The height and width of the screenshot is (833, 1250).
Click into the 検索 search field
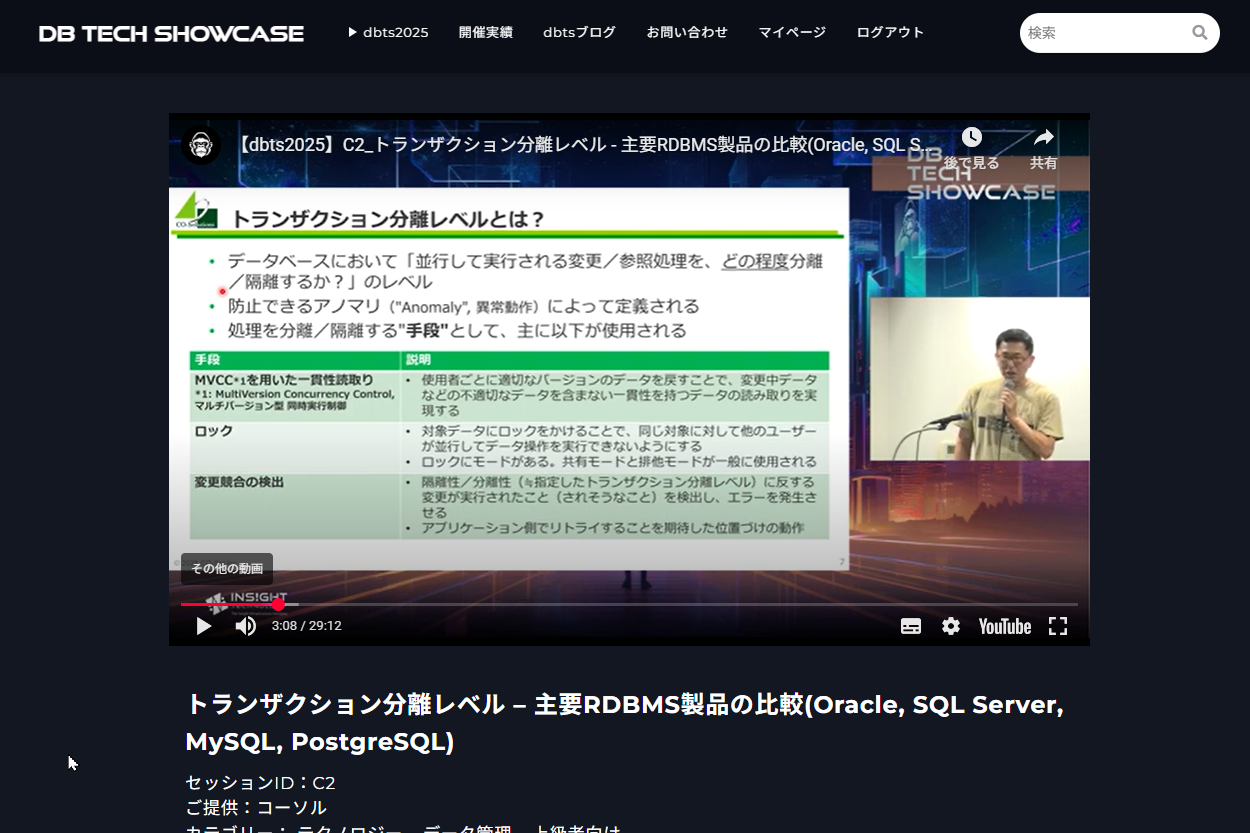[x=1105, y=33]
